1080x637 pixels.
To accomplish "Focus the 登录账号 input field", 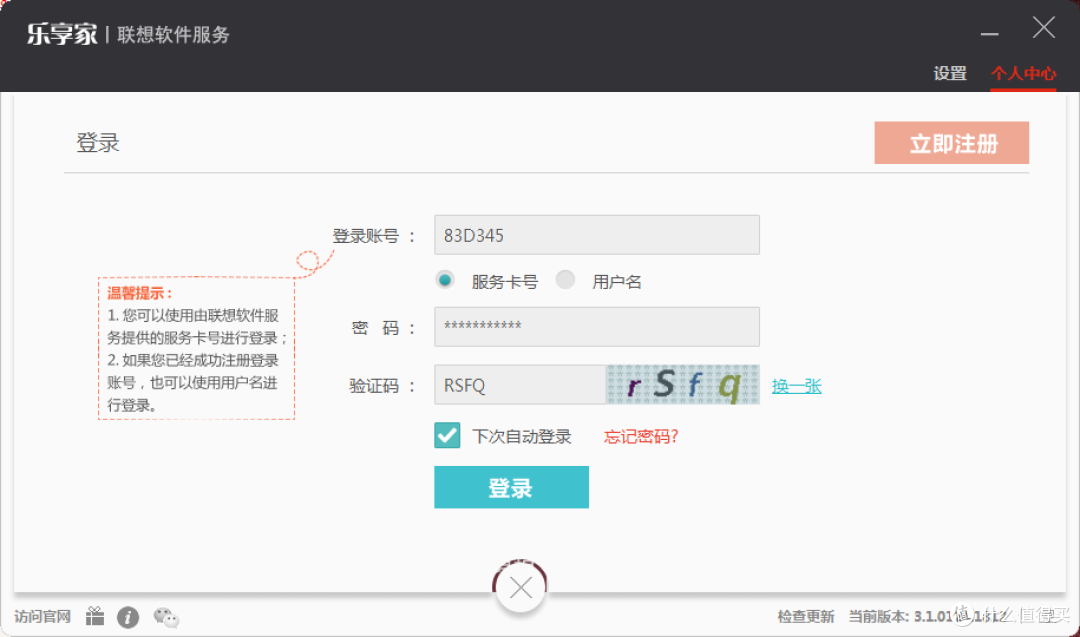I will 596,235.
